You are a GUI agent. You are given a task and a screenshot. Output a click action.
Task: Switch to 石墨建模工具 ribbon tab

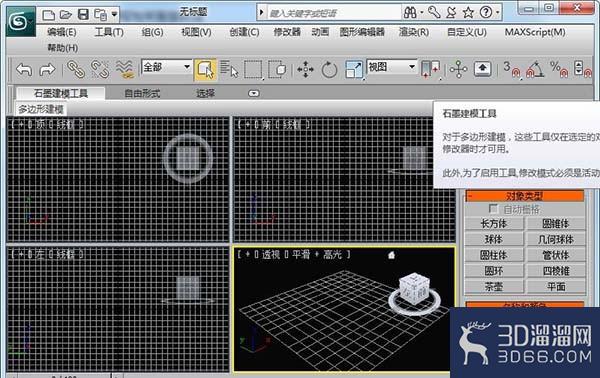coord(61,93)
